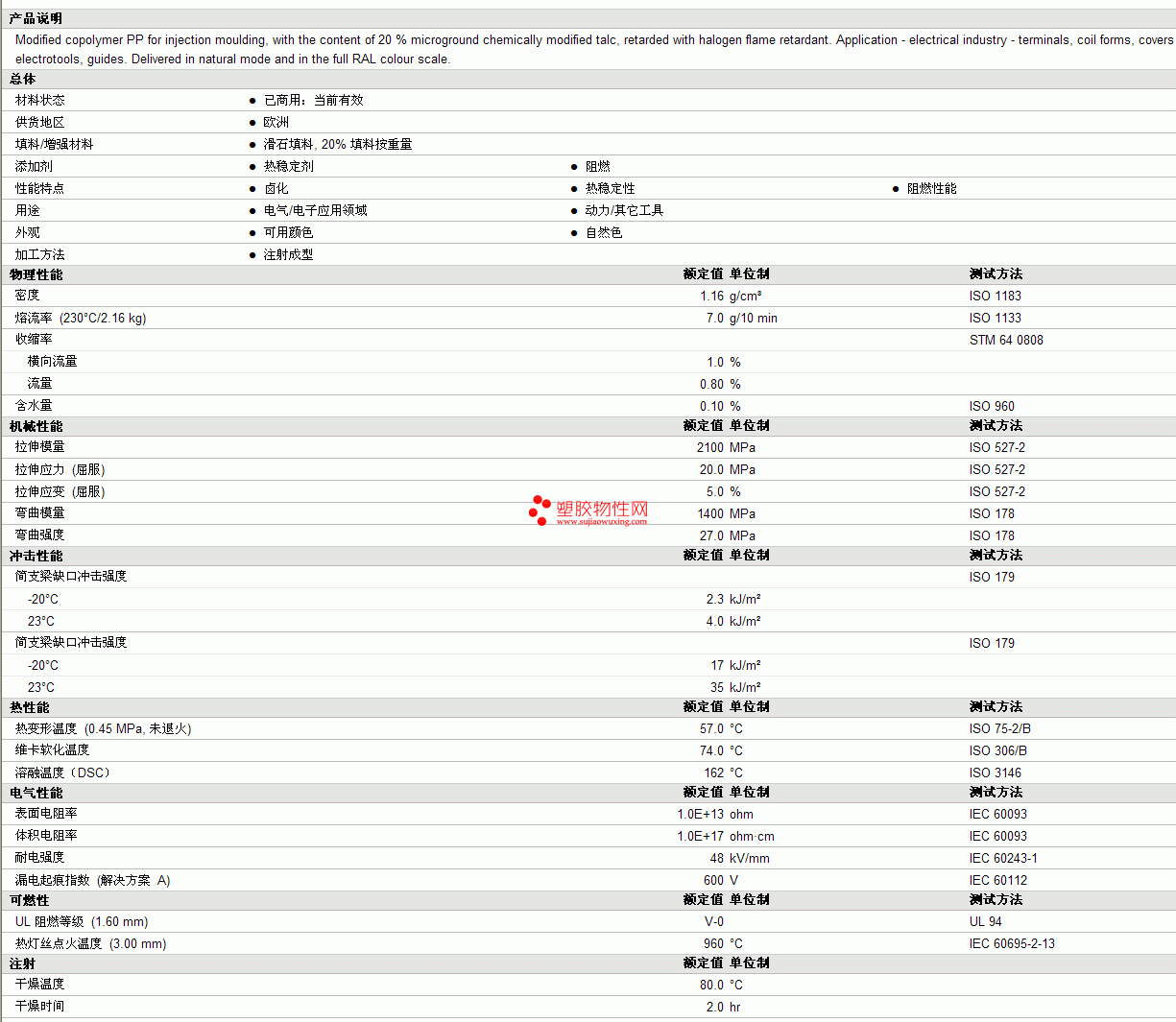Select test method 'IEC 60243-1'
The image size is (1176, 1022).
point(1003,858)
